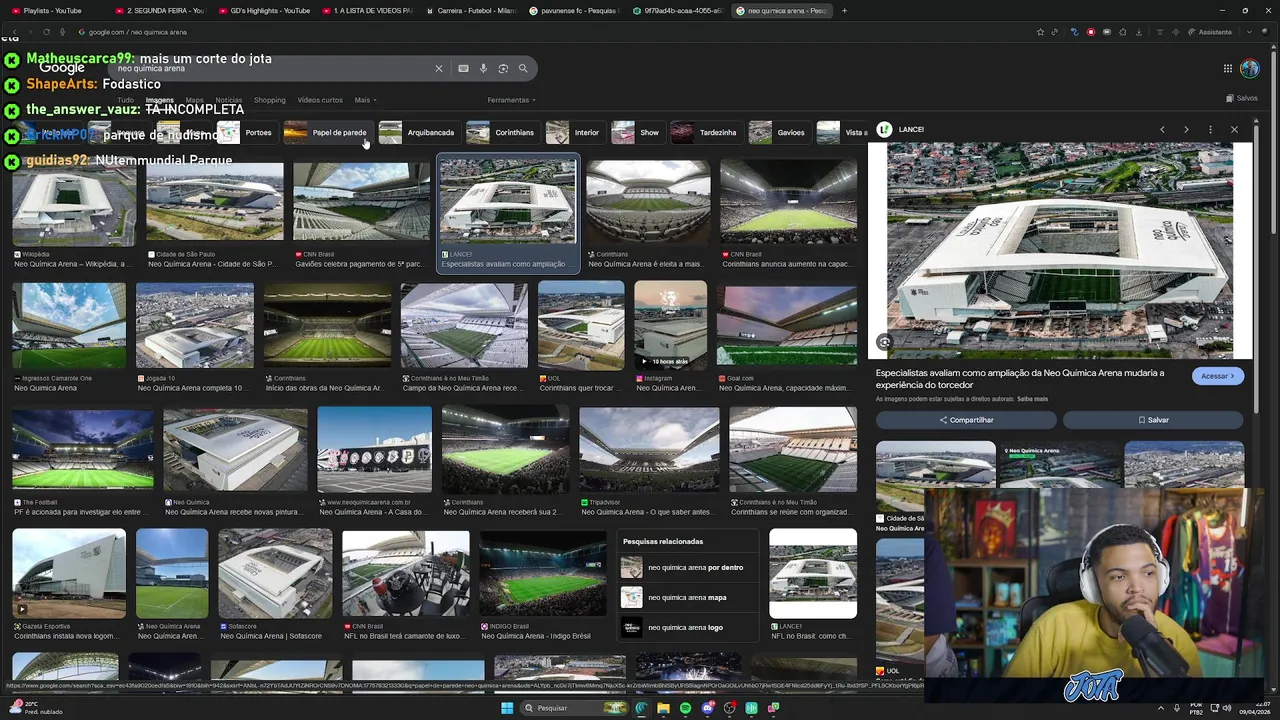This screenshot has height=720, width=1280.
Task: Open Sofascore arena image thumbnail
Action: pyautogui.click(x=275, y=574)
